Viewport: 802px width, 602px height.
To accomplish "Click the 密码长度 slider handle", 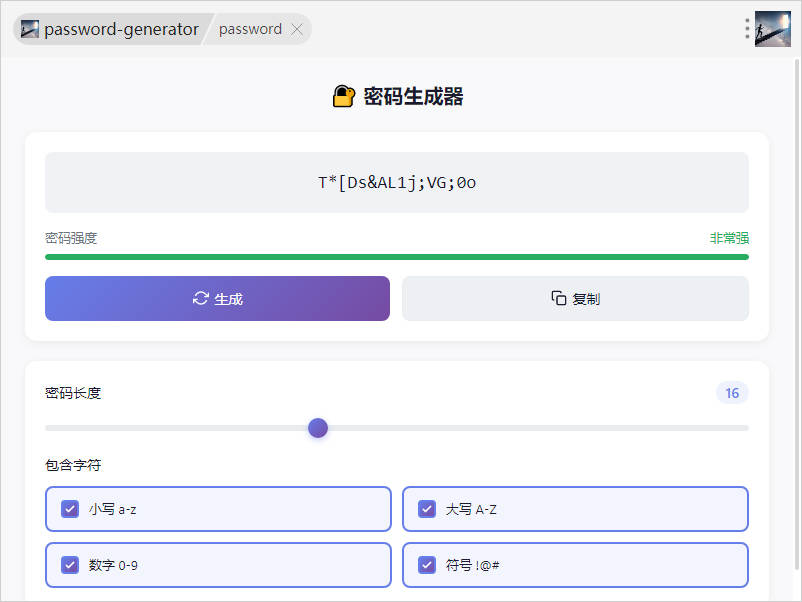I will 318,428.
